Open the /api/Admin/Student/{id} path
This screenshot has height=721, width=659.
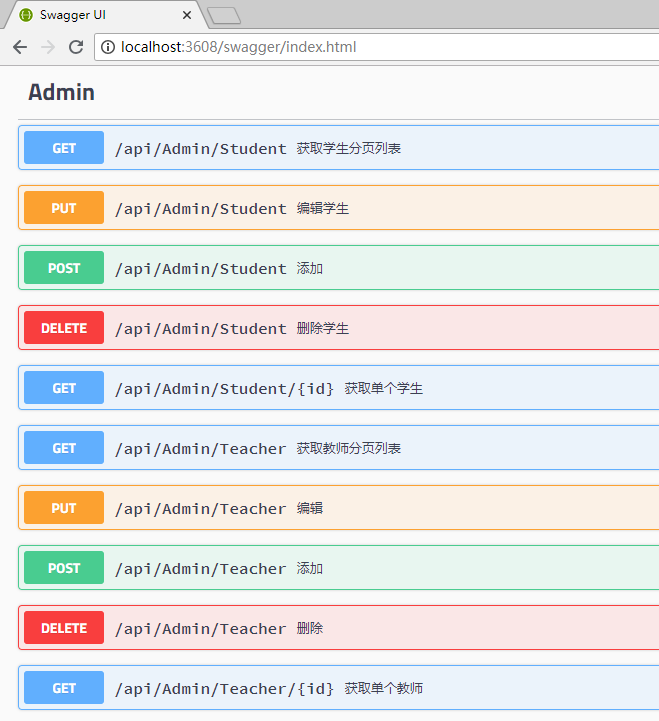[224, 389]
